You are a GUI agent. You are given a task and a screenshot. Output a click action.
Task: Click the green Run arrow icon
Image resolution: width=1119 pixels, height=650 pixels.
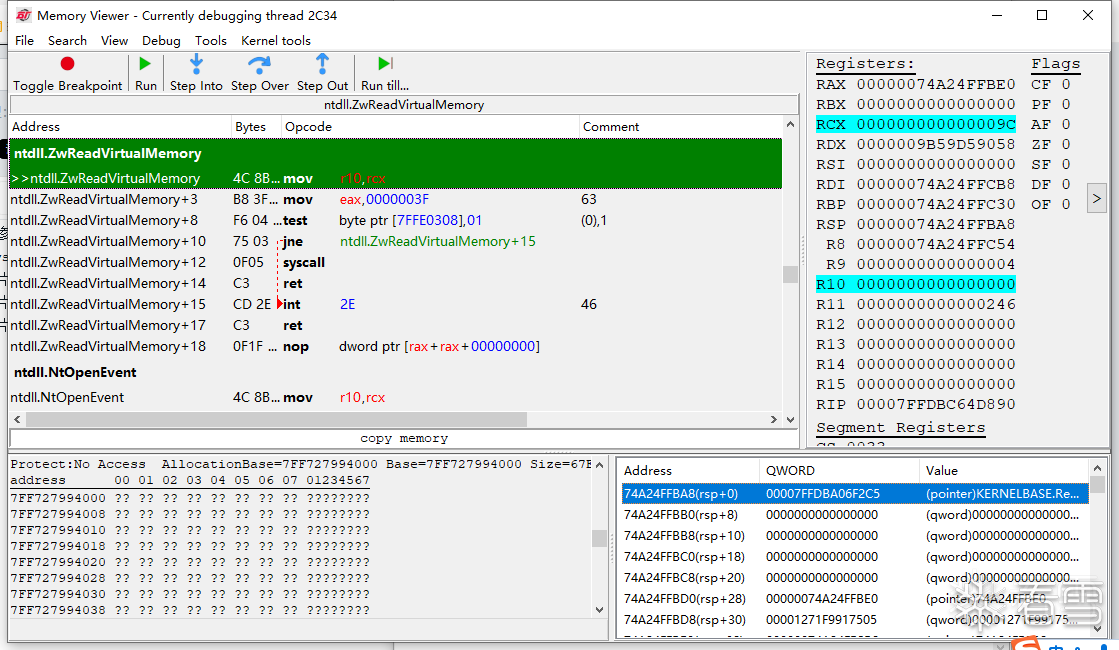click(x=145, y=64)
